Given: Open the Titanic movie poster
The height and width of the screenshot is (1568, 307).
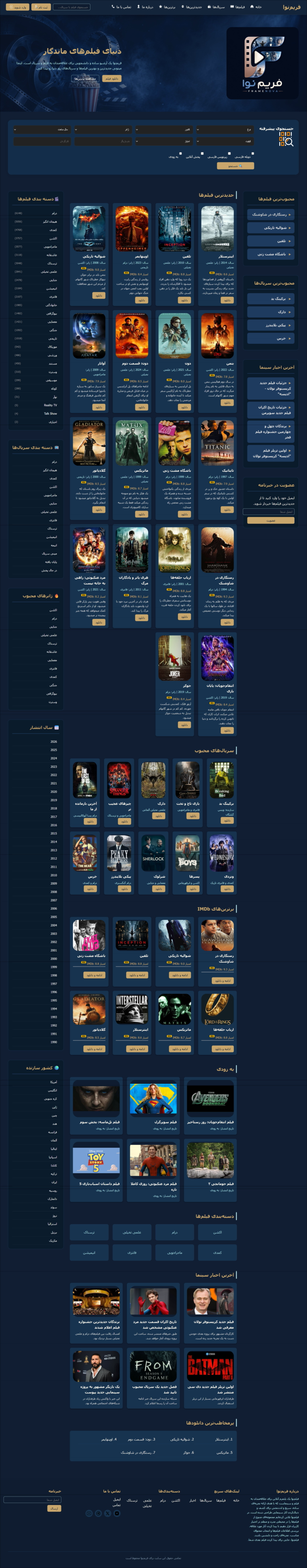Looking at the screenshot, I should click(217, 443).
